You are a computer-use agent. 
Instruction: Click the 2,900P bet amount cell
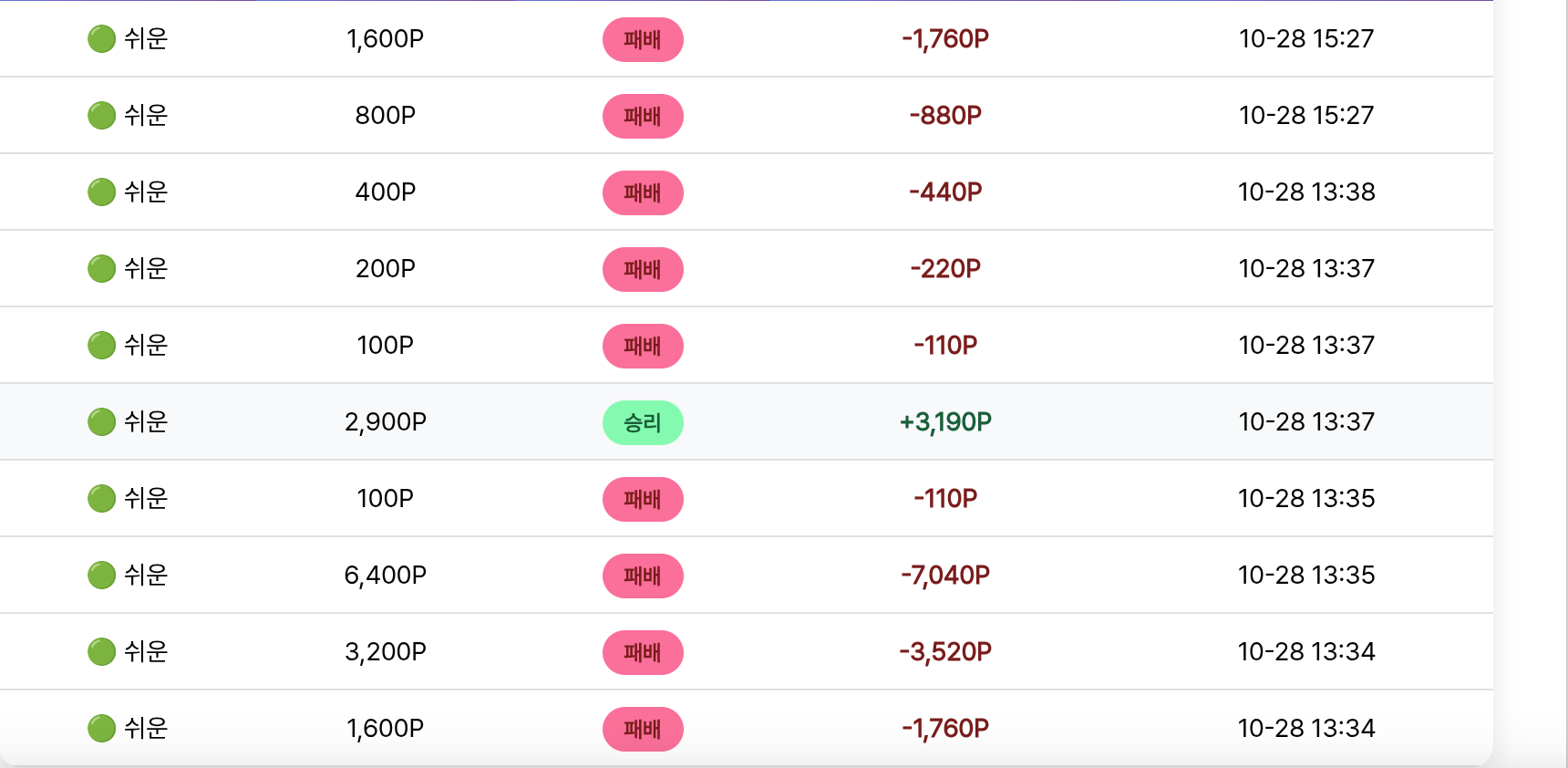point(386,421)
